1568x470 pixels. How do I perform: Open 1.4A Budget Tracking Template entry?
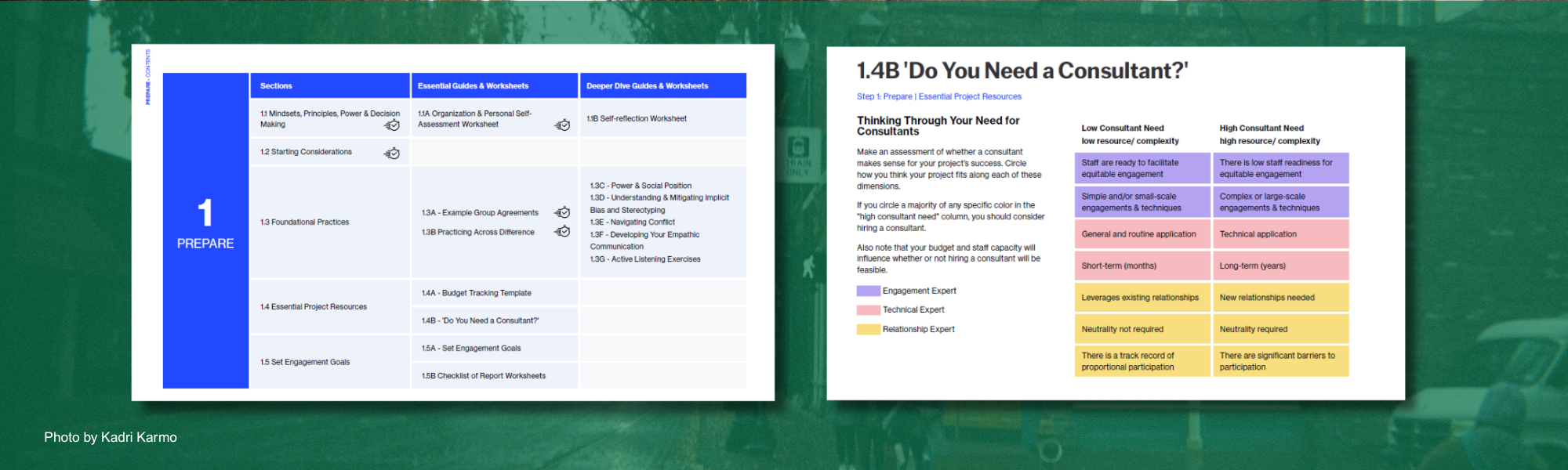(477, 293)
